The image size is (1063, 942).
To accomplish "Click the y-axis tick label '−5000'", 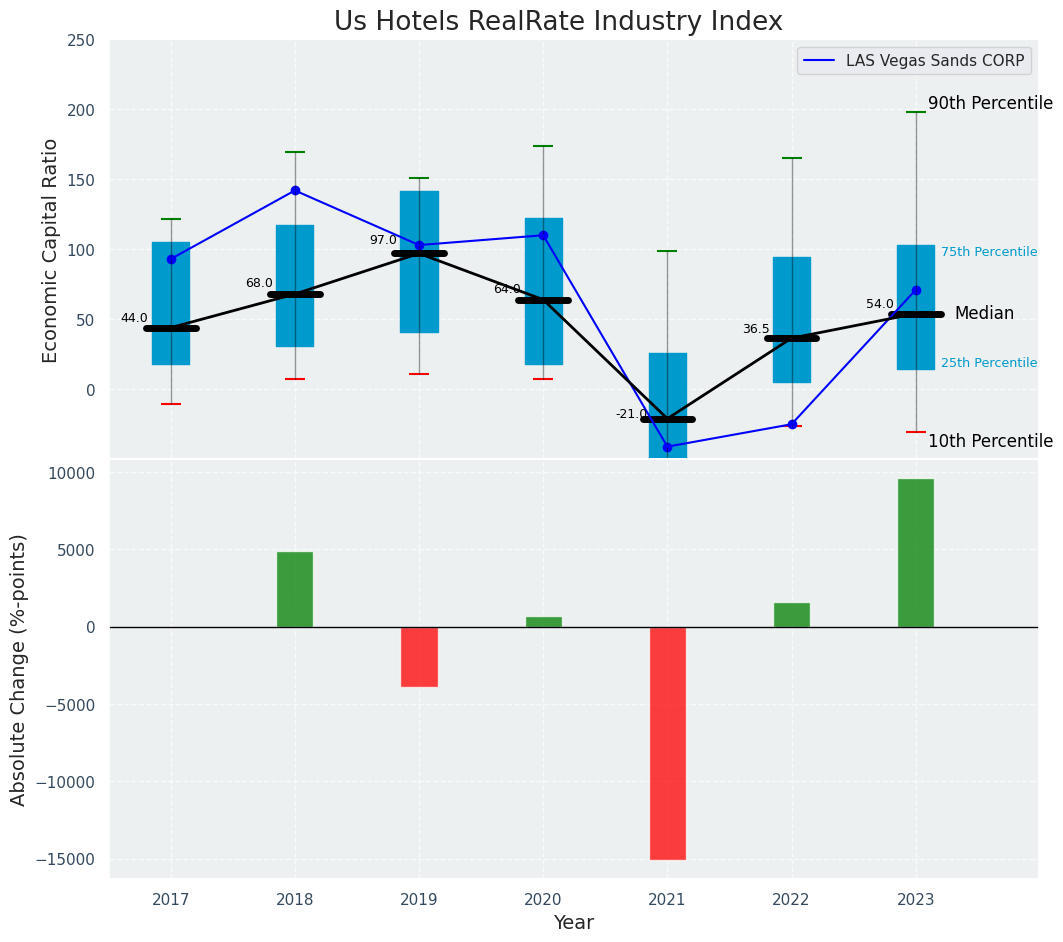I will click(x=71, y=705).
